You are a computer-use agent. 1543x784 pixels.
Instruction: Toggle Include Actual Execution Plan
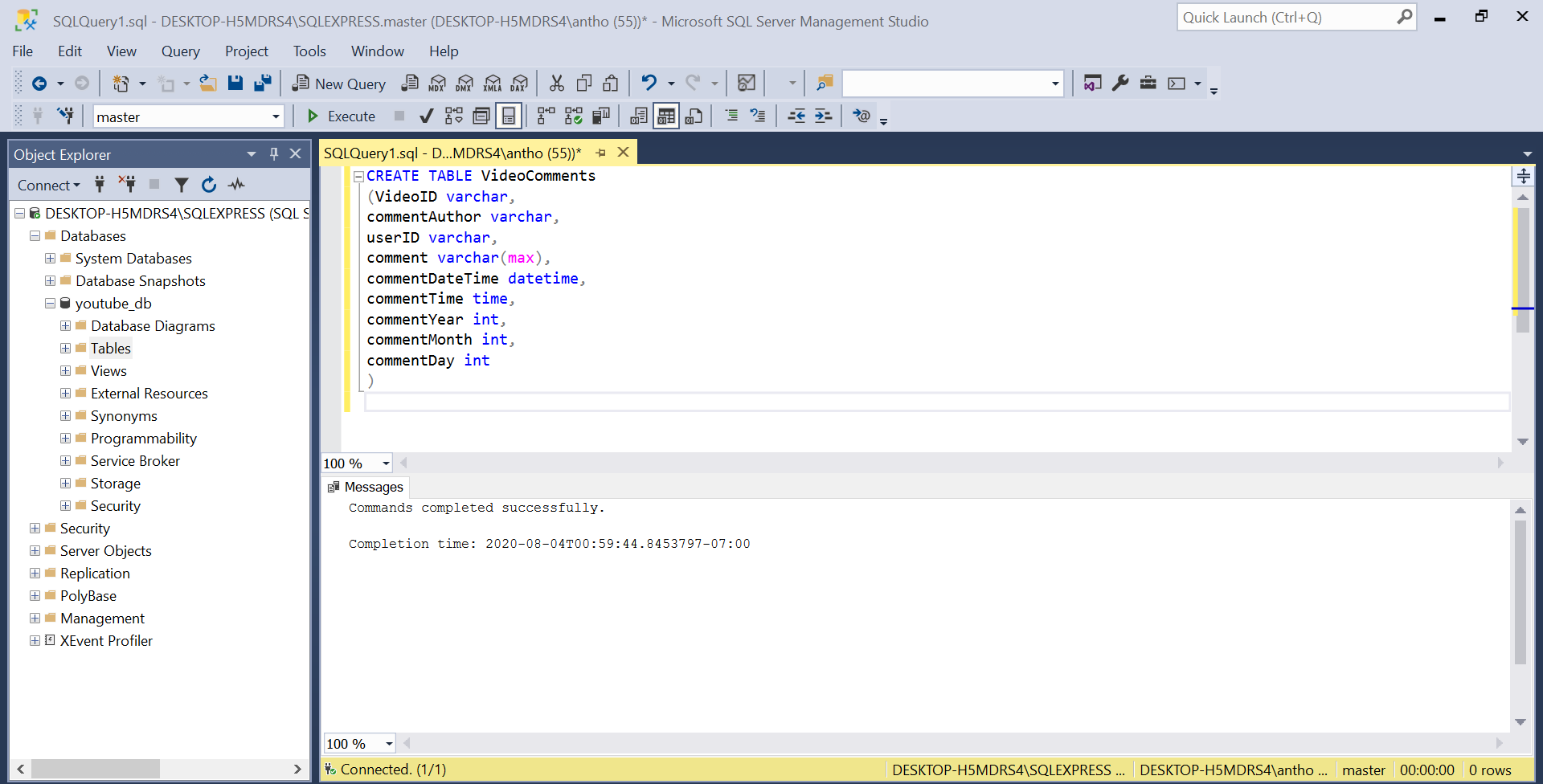[546, 116]
